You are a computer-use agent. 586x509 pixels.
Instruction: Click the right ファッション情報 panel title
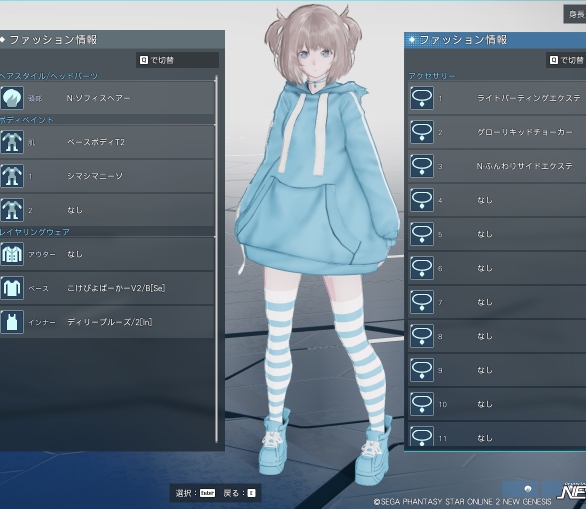click(463, 40)
